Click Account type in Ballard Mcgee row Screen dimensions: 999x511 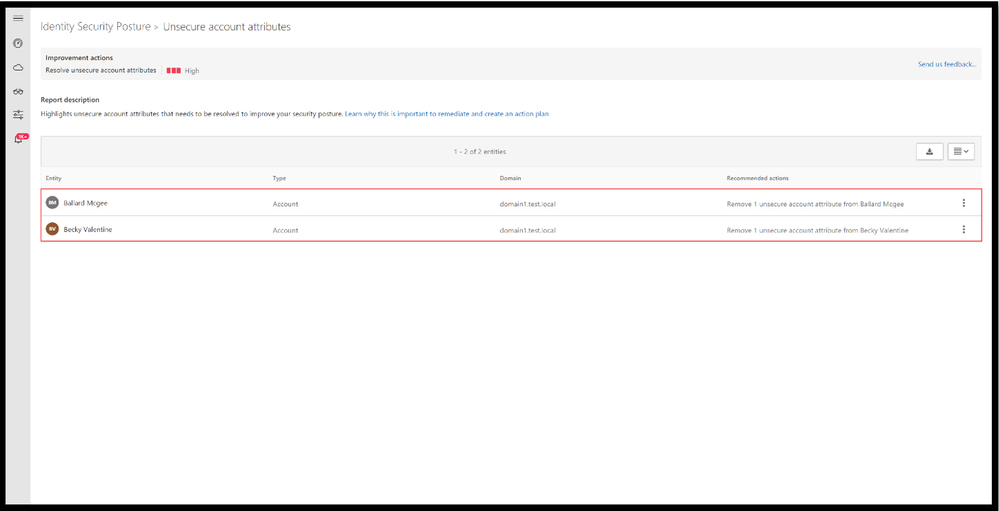point(285,204)
